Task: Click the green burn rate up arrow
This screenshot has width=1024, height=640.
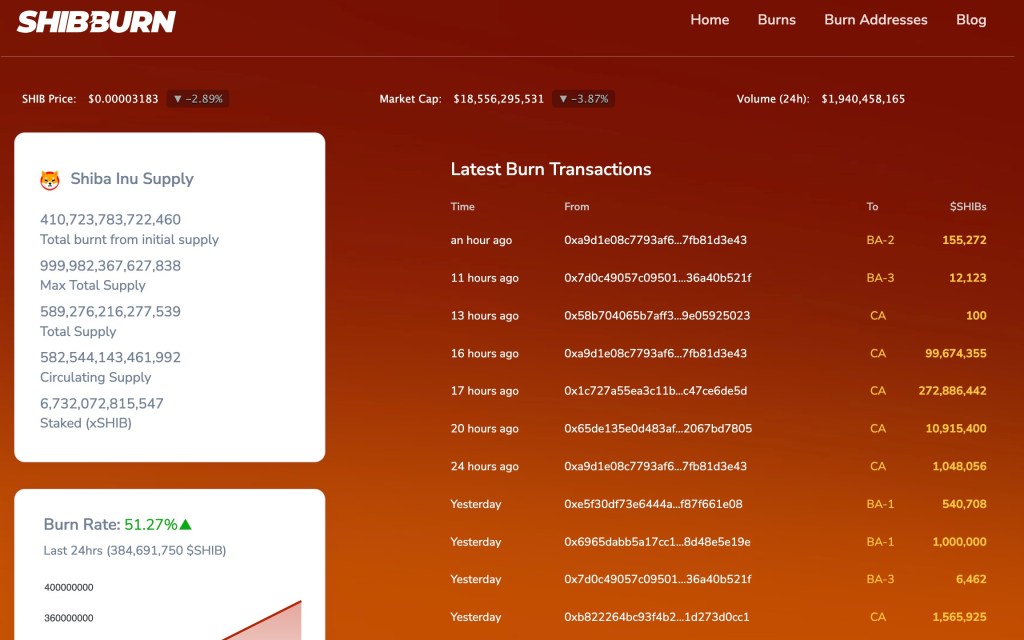Action: point(186,524)
